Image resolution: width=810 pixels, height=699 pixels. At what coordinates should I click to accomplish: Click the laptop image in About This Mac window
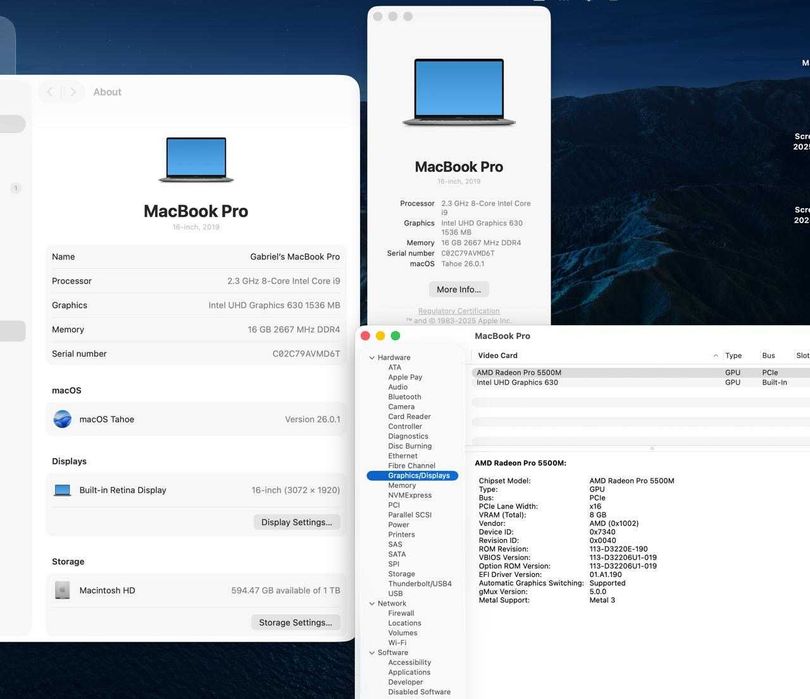459,92
